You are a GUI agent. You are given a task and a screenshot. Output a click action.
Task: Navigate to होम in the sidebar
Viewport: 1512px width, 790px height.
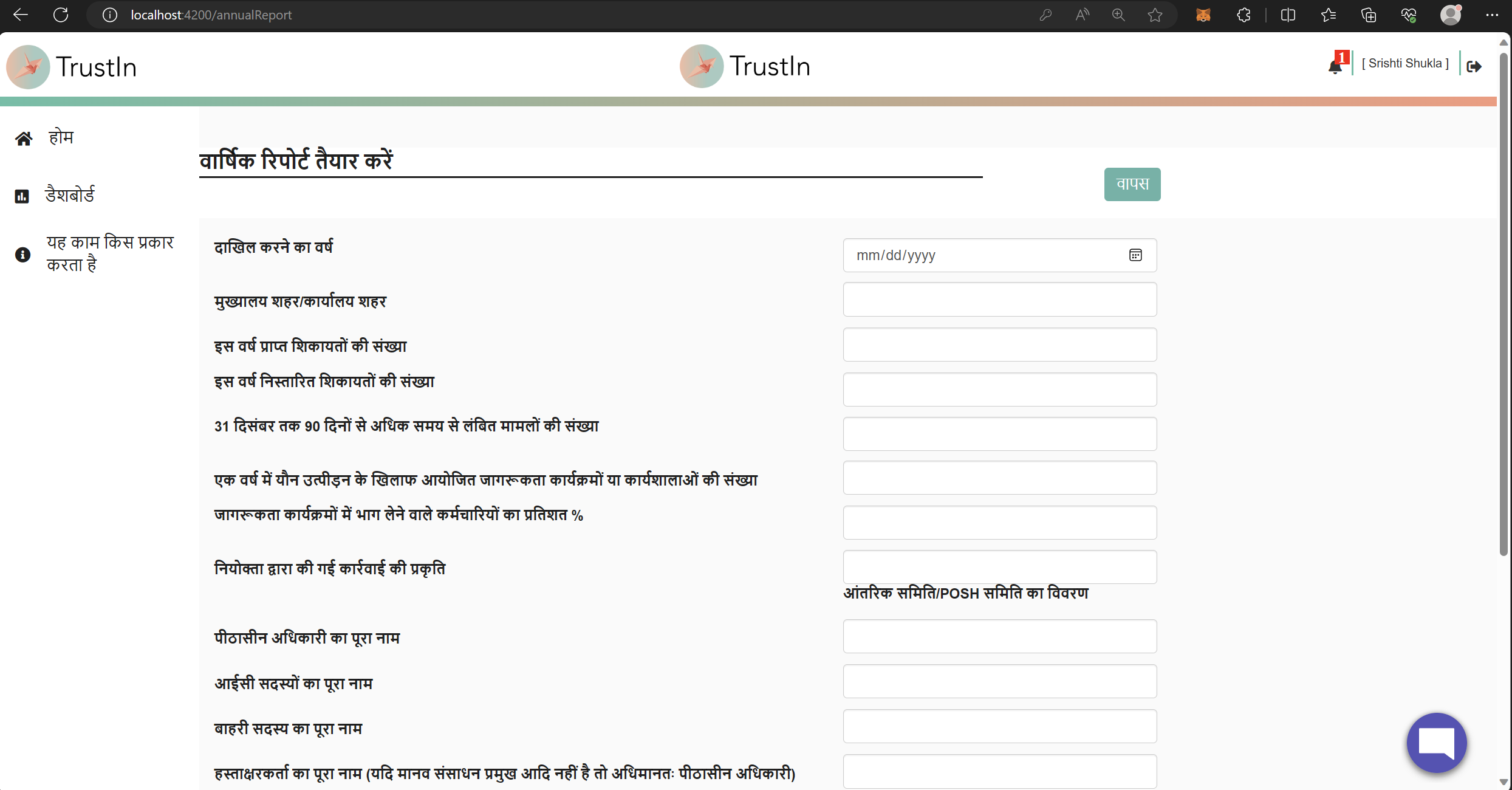tap(60, 137)
